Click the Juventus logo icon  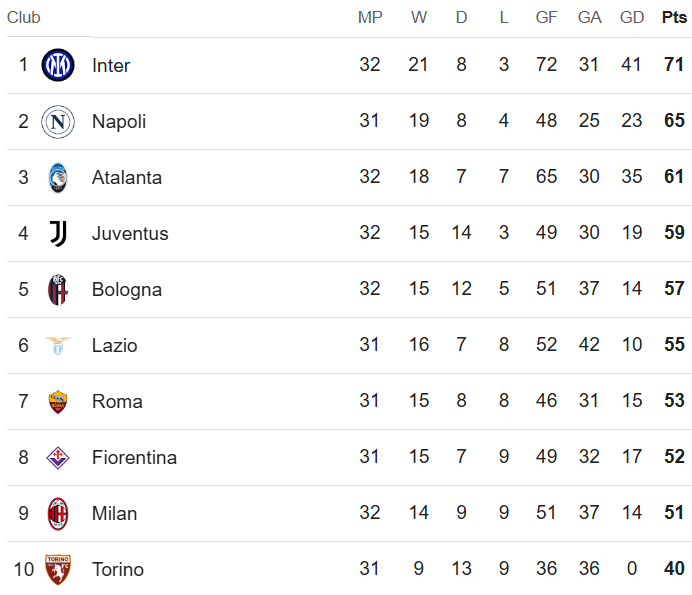point(58,234)
